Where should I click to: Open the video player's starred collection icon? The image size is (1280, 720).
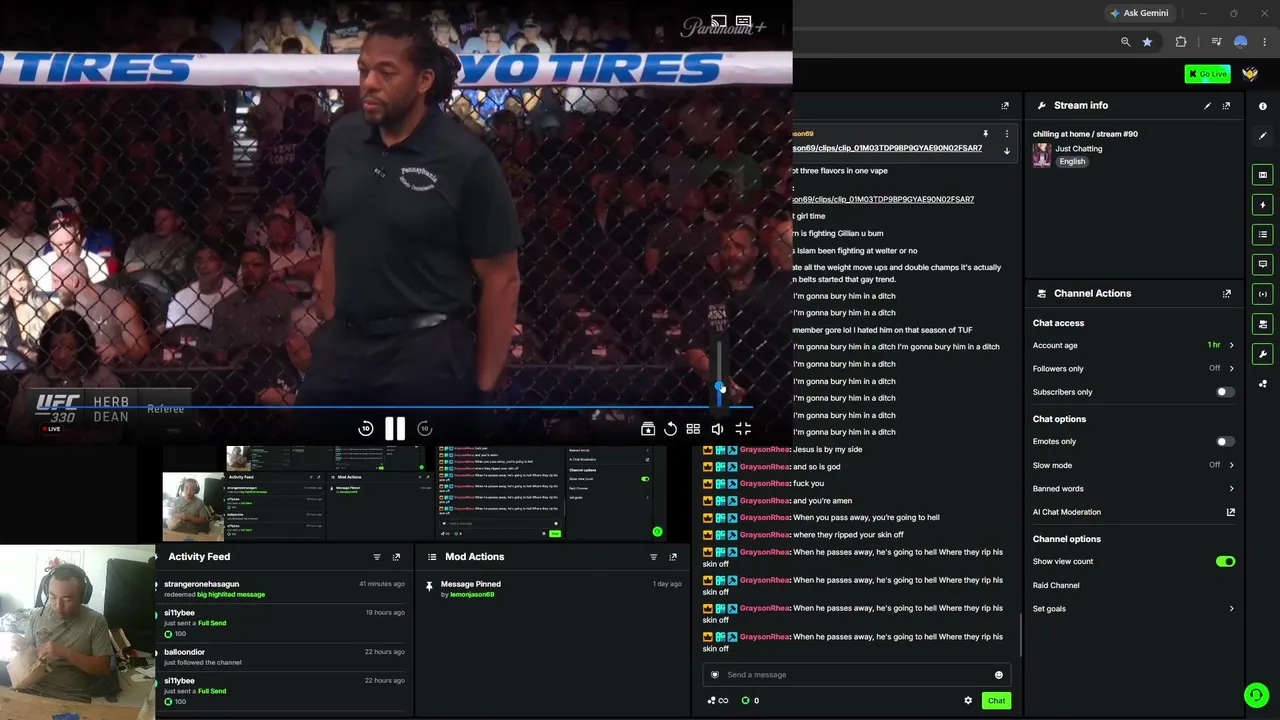coord(648,429)
